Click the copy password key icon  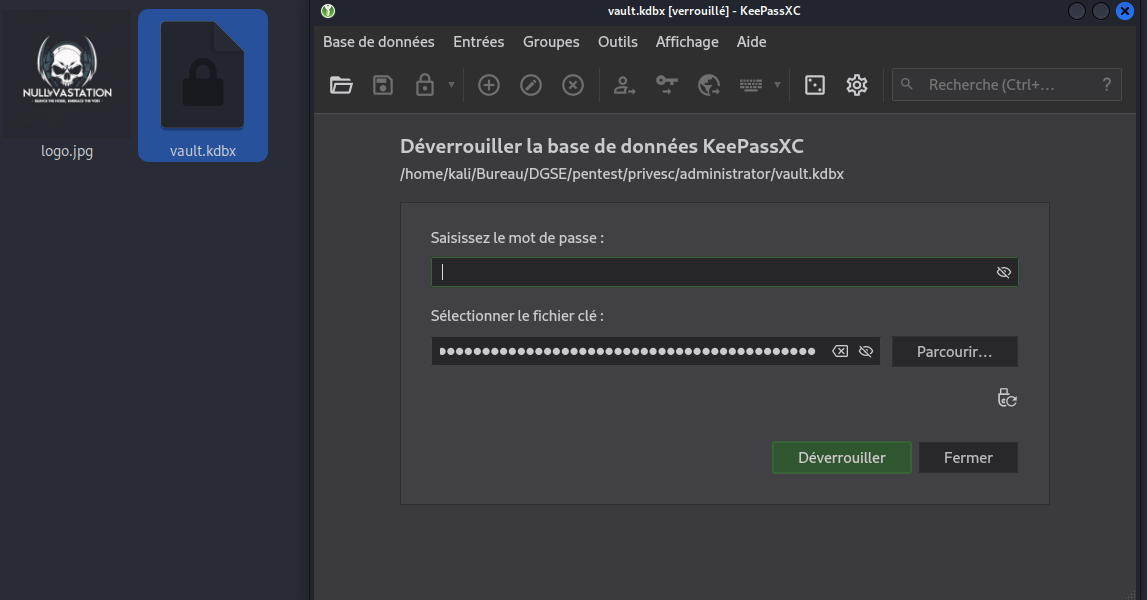pos(666,85)
